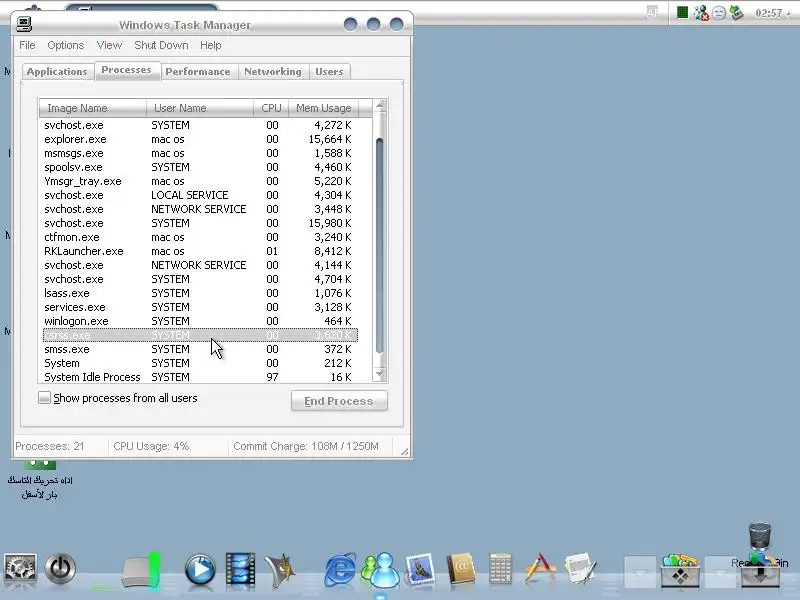This screenshot has width=800, height=600.
Task: Click 'Processes: 21' status bar entry
Action: (x=49, y=446)
